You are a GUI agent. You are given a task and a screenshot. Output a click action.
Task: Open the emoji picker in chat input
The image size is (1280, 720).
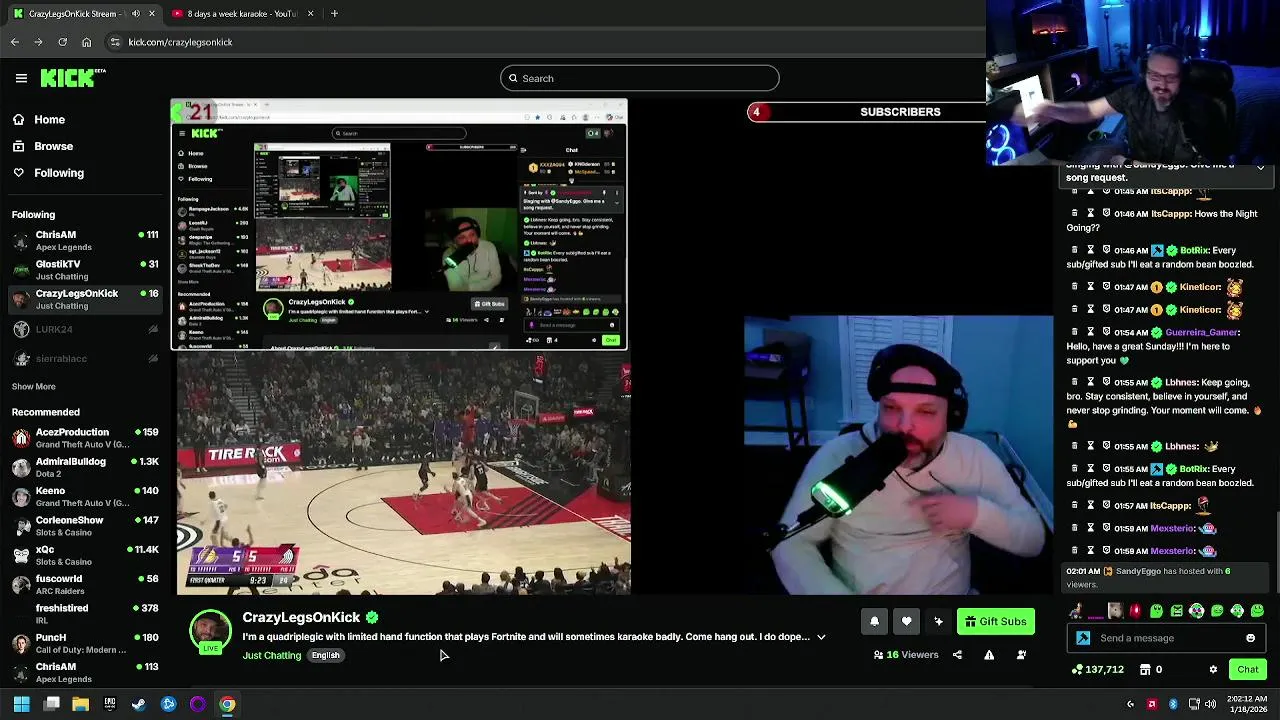[1250, 638]
